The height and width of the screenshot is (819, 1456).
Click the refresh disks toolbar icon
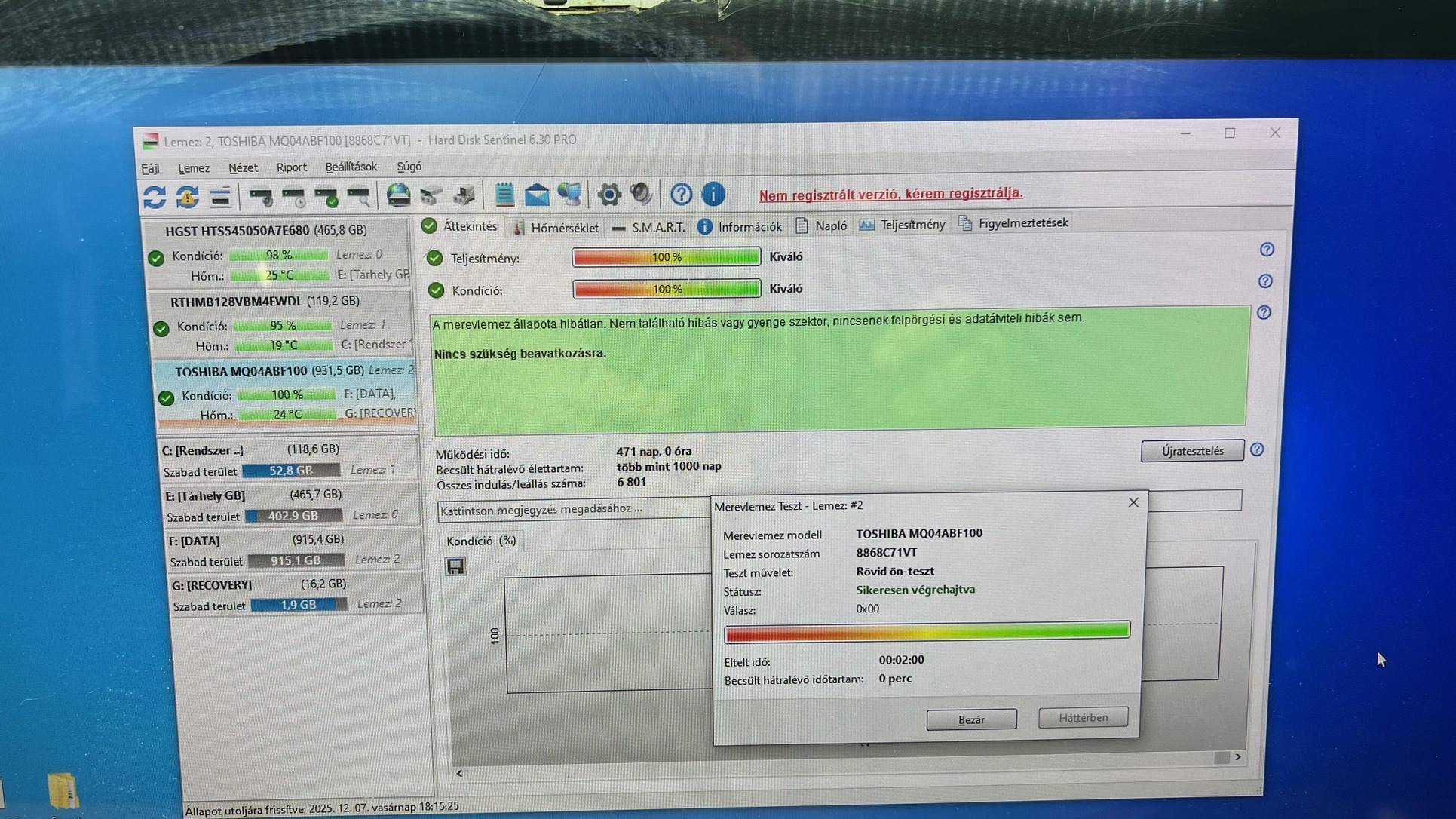pyautogui.click(x=155, y=197)
